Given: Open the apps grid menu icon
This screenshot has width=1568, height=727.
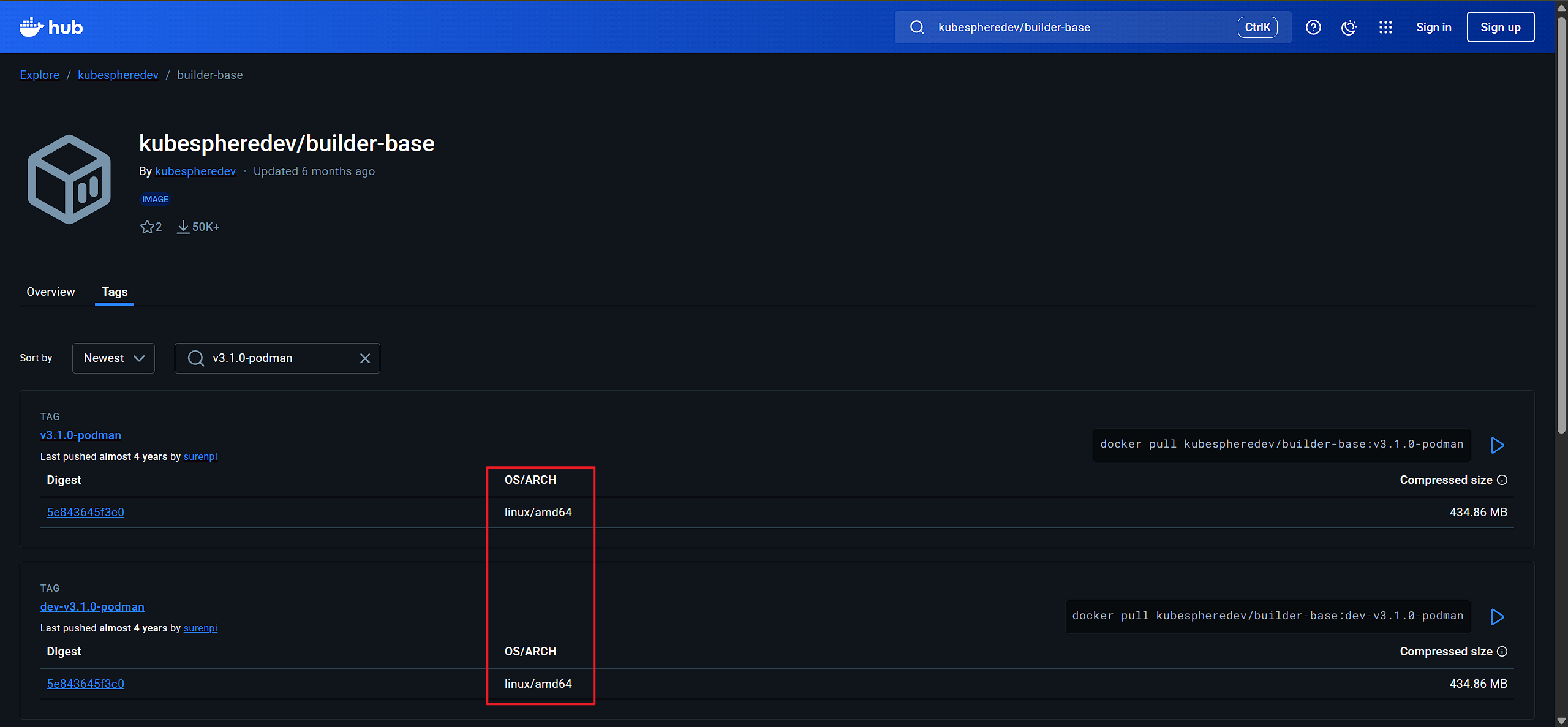Looking at the screenshot, I should (1385, 27).
